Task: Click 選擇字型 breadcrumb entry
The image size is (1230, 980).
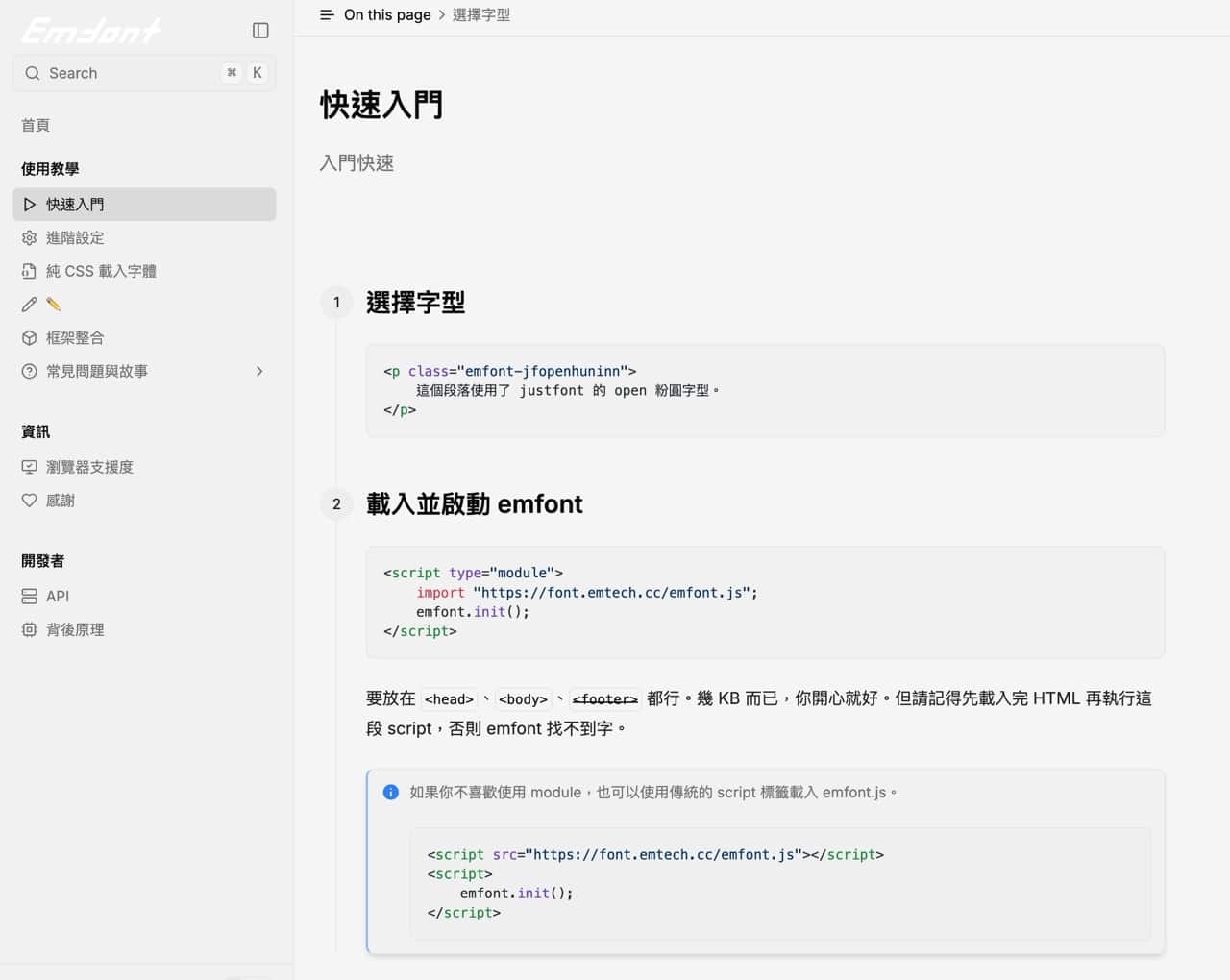Action: click(481, 15)
